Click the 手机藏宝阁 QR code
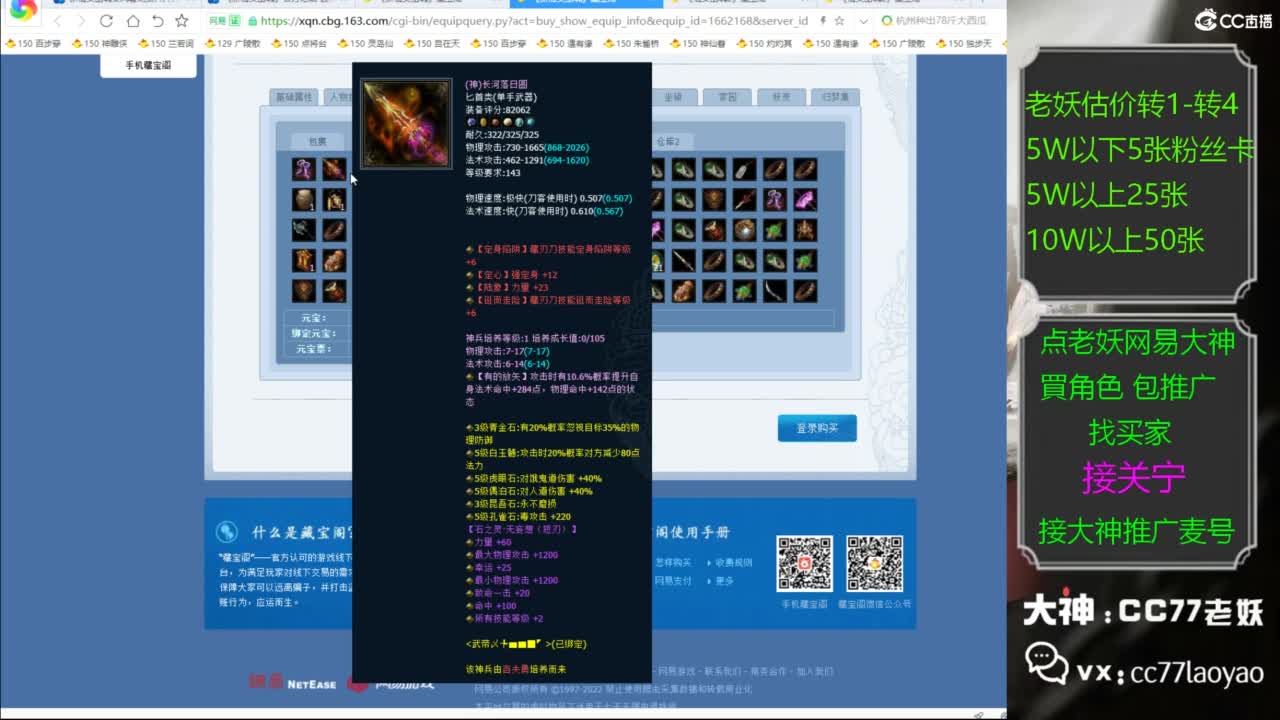Screen dimensions: 1280x720 tap(804, 564)
